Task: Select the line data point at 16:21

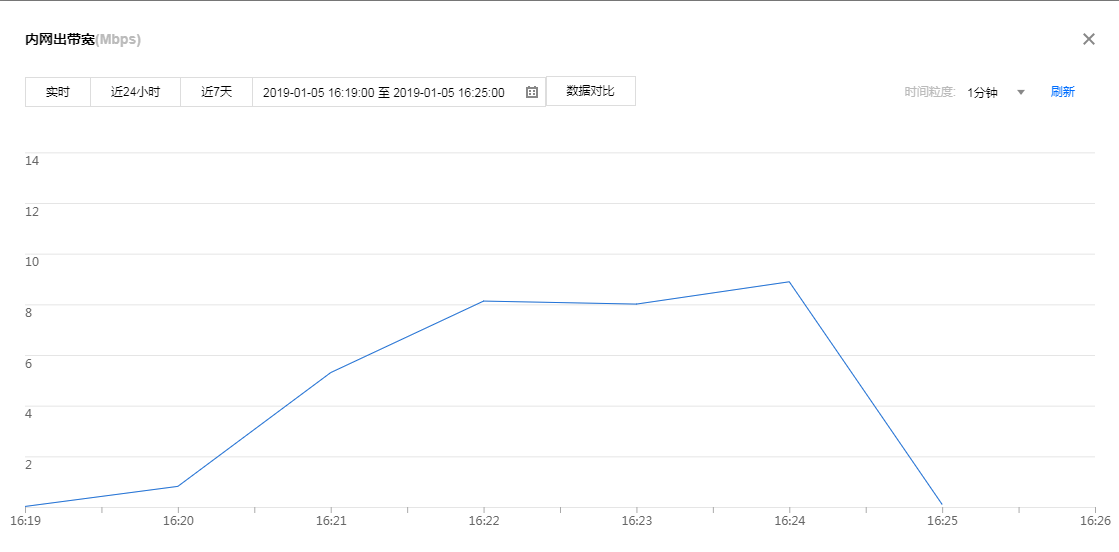Action: (x=331, y=372)
